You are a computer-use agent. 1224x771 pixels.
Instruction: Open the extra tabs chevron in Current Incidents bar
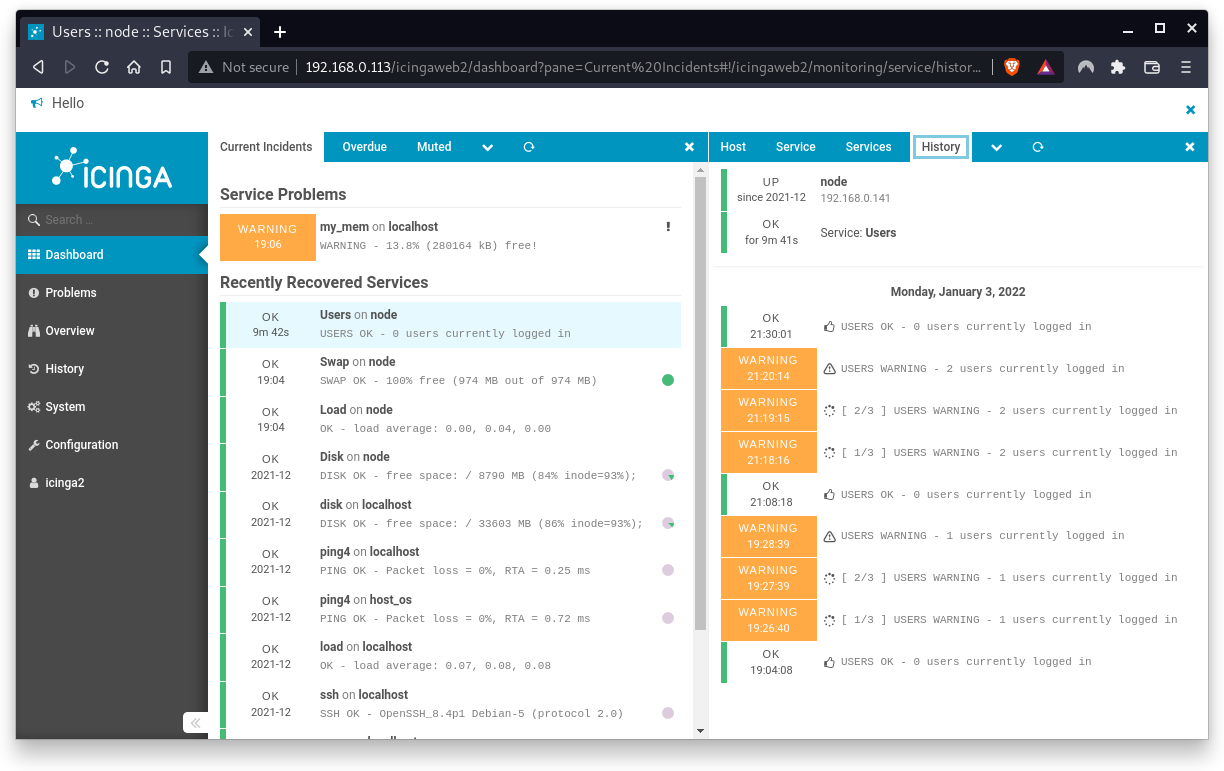point(487,147)
